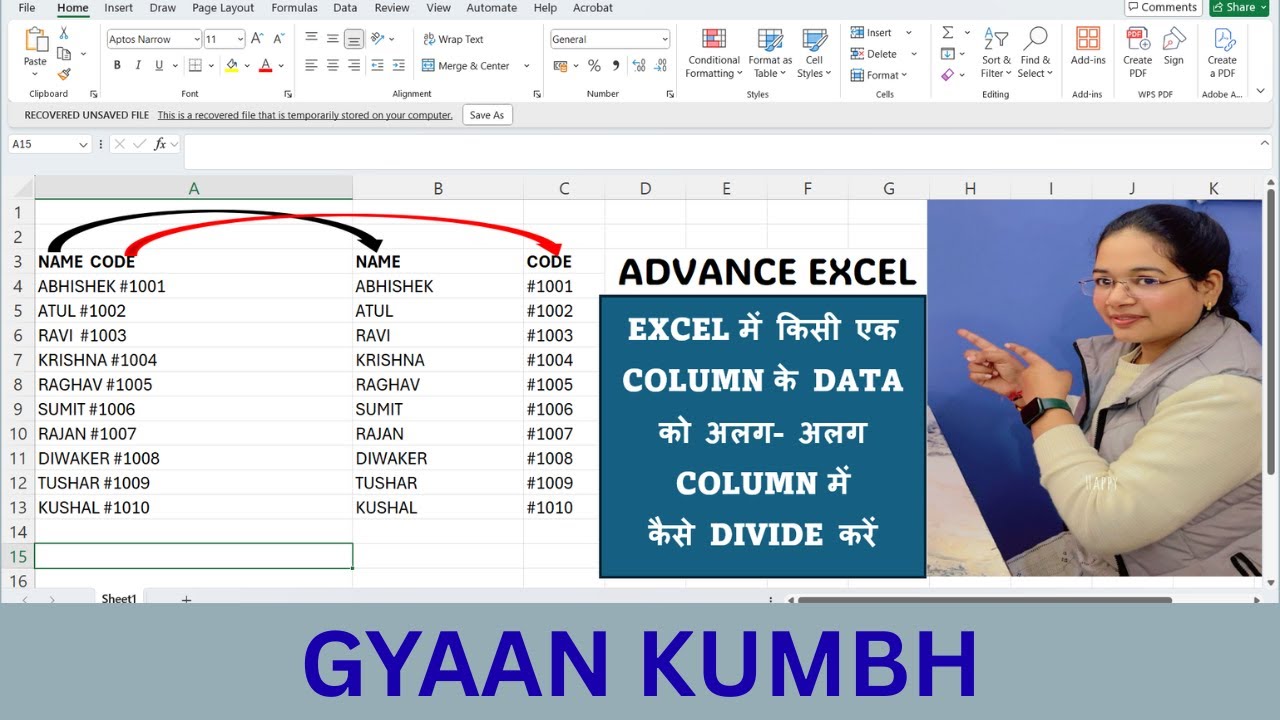Click the Percent Style icon
This screenshot has width=1280, height=720.
click(594, 66)
